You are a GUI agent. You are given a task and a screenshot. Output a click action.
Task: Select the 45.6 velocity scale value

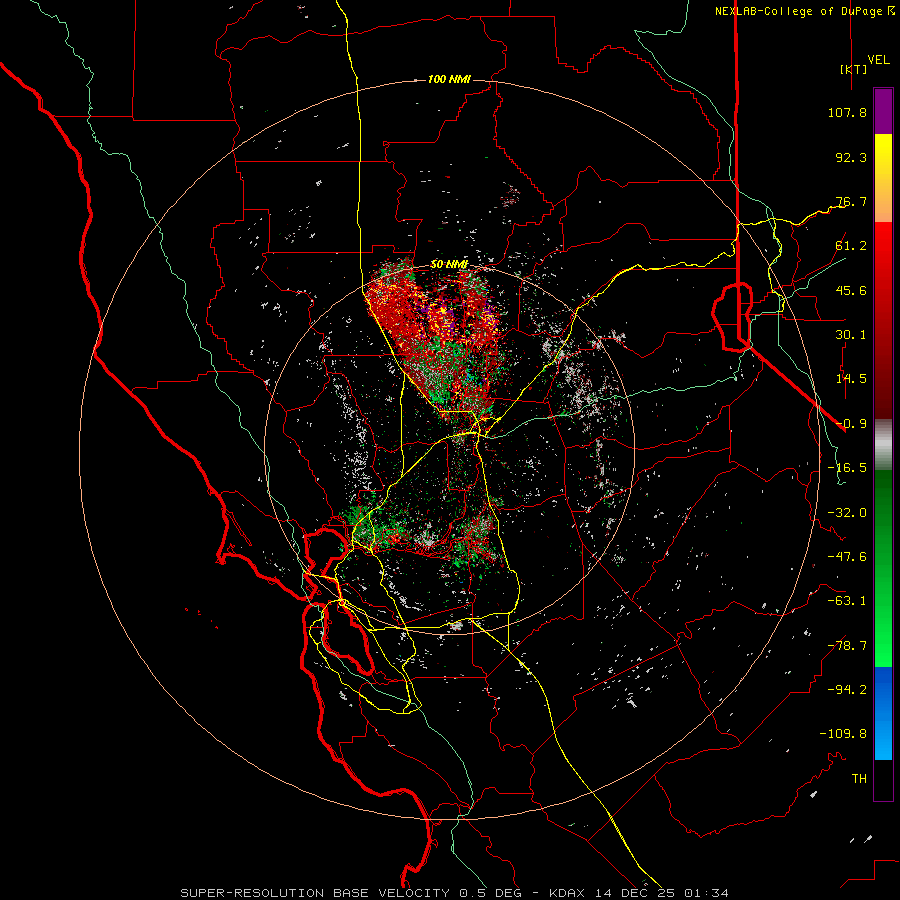point(851,290)
